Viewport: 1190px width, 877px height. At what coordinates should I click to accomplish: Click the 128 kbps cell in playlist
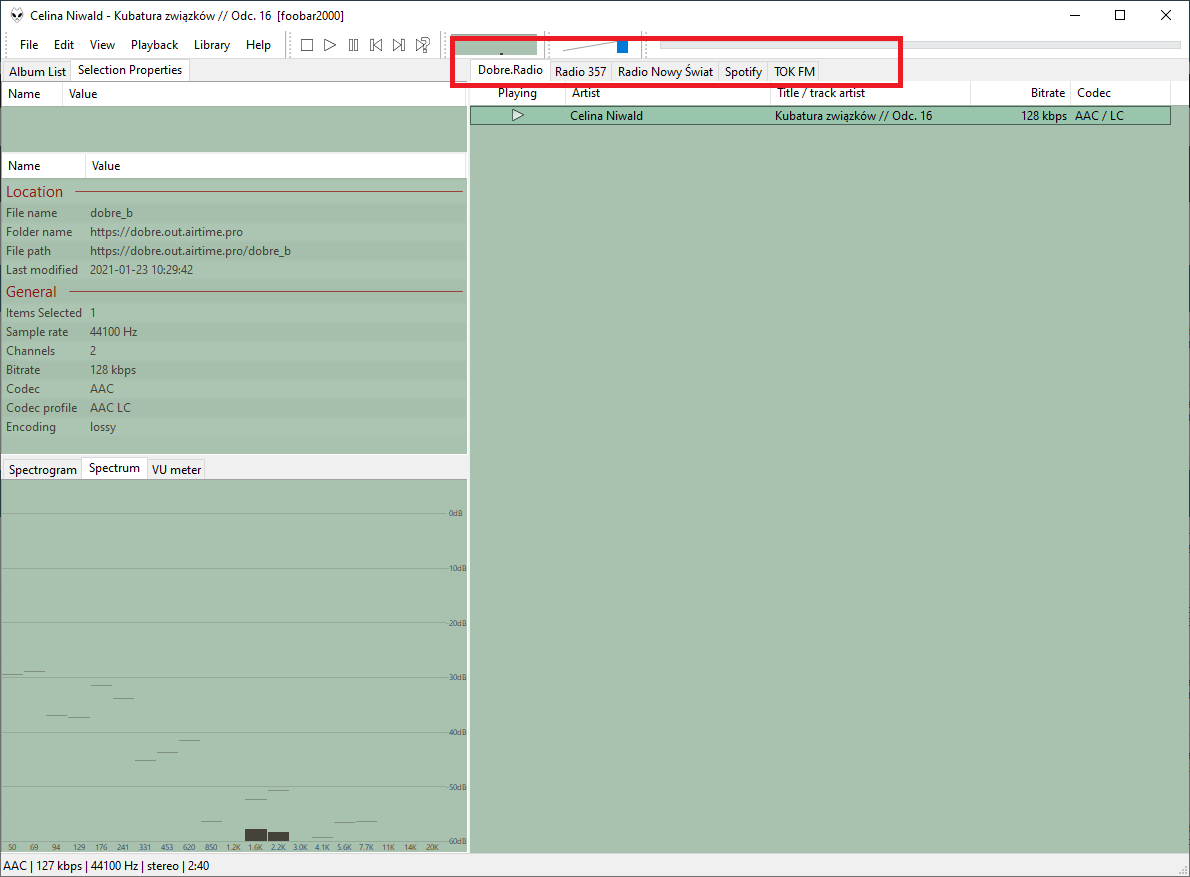click(x=1044, y=116)
